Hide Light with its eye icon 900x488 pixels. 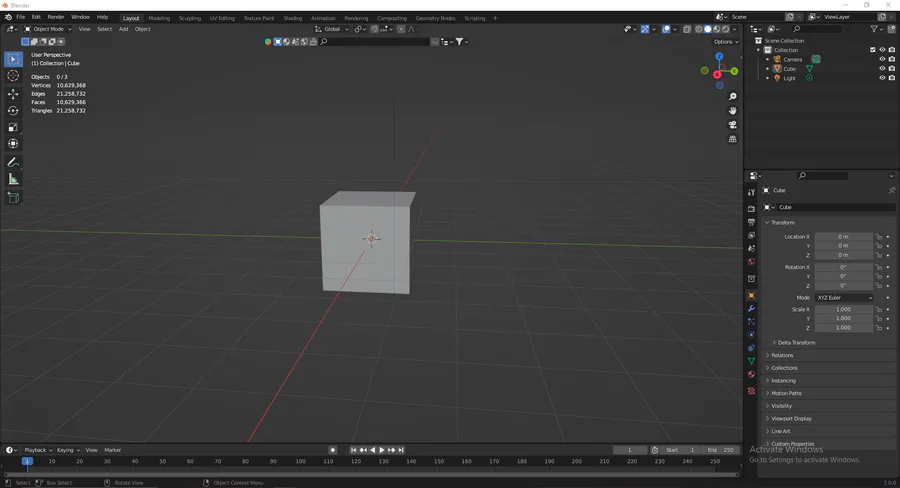[x=882, y=78]
